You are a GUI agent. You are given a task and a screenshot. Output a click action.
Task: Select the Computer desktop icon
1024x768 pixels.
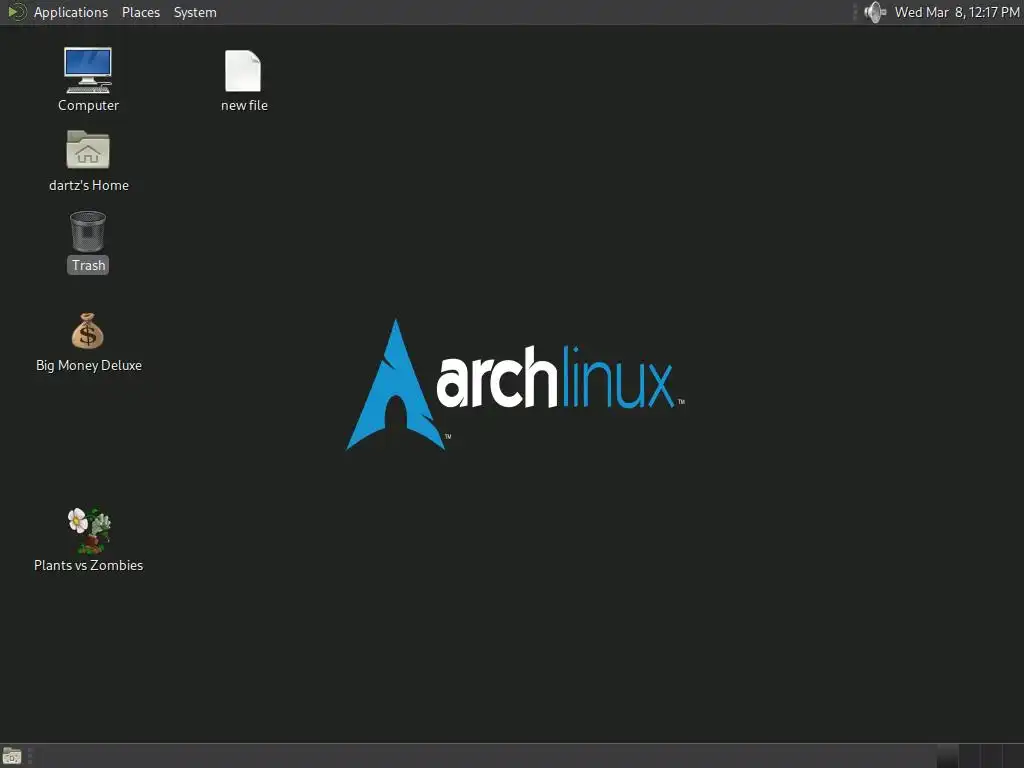click(x=88, y=70)
